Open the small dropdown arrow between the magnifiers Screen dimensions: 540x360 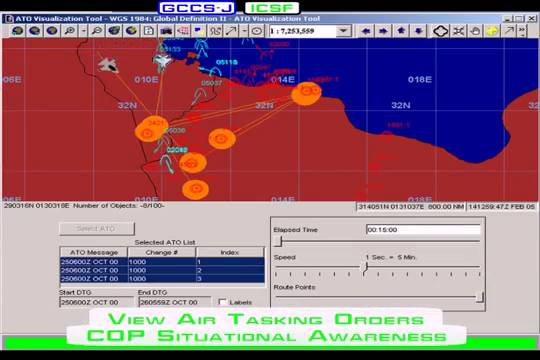[x=84, y=31]
